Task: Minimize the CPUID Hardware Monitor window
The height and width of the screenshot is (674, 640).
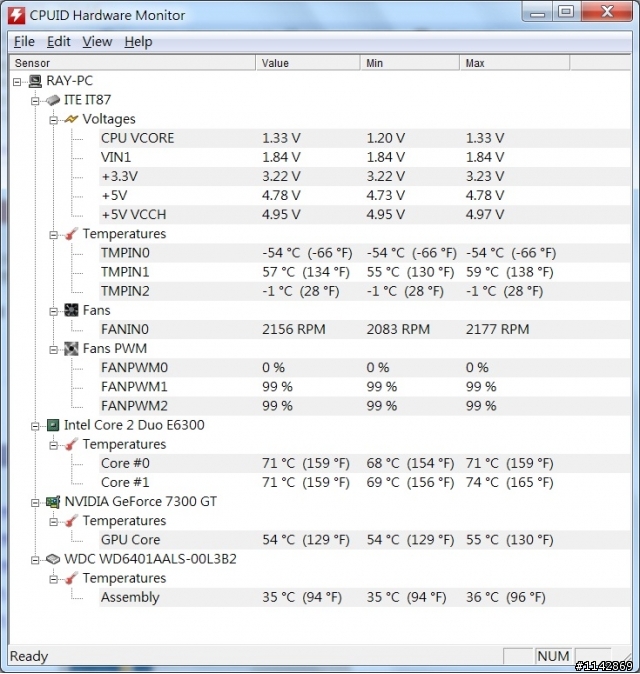Action: tap(537, 12)
